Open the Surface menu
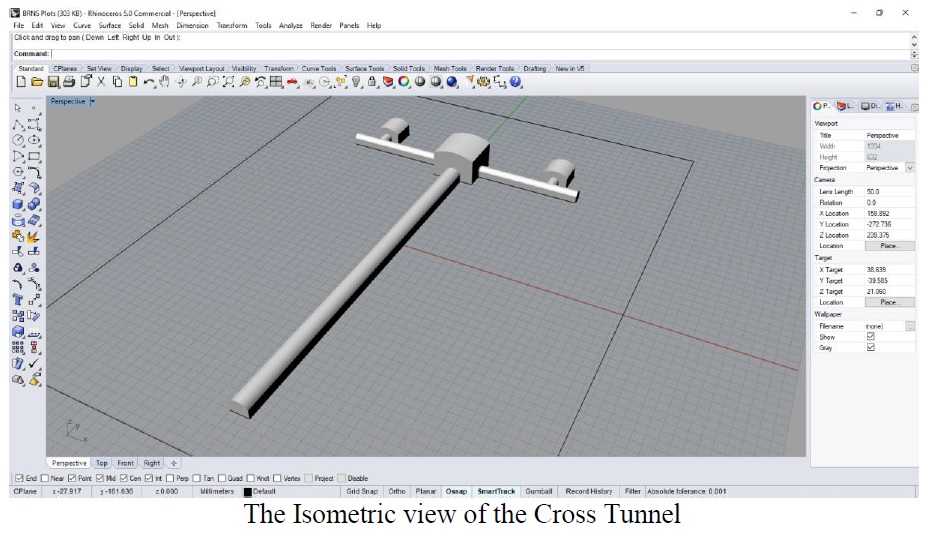 [x=110, y=25]
